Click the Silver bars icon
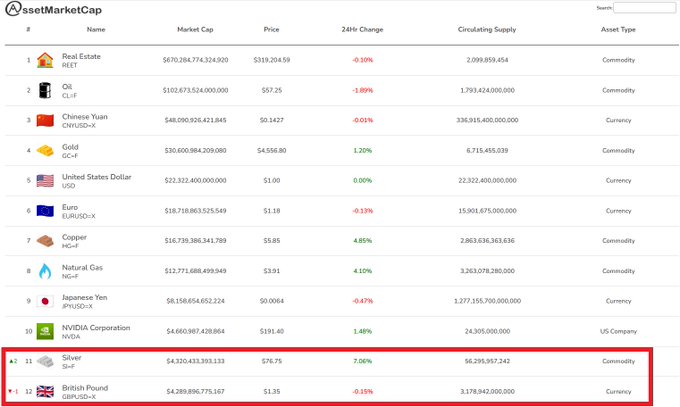The image size is (680, 407). coord(45,361)
